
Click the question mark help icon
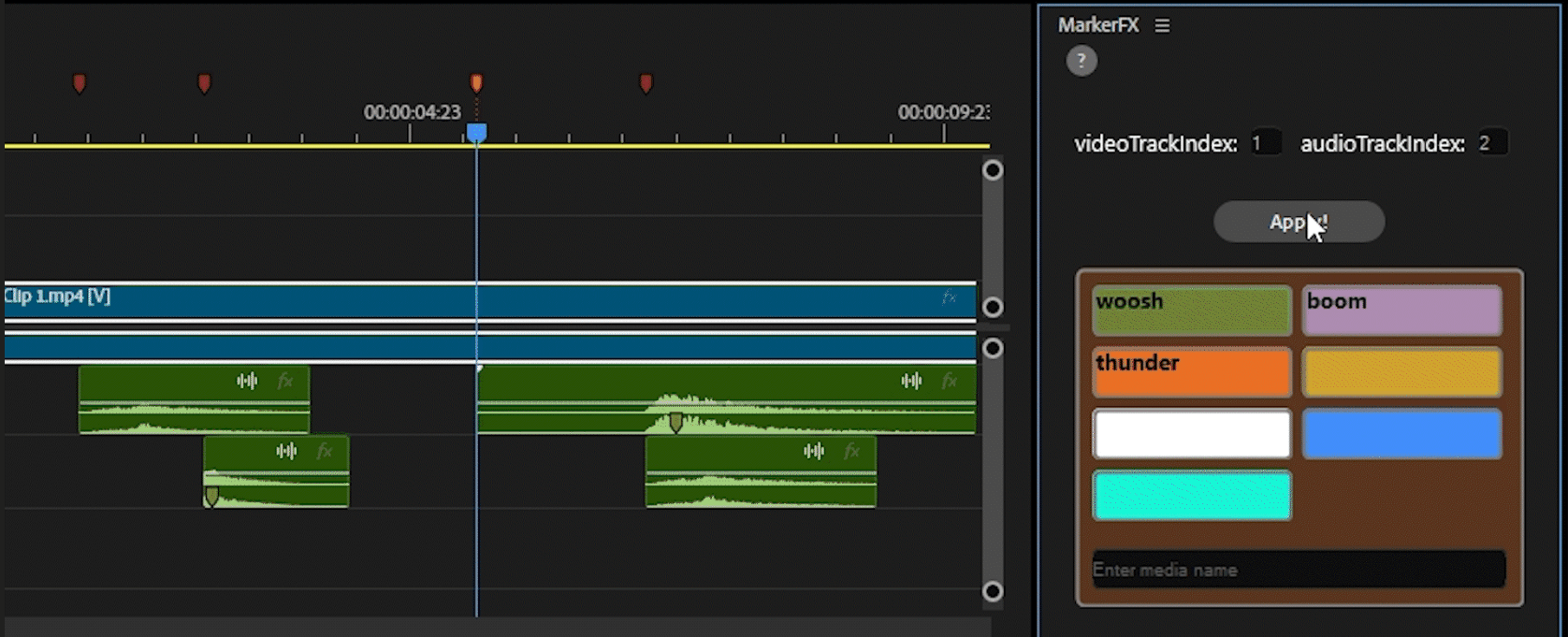[x=1082, y=62]
